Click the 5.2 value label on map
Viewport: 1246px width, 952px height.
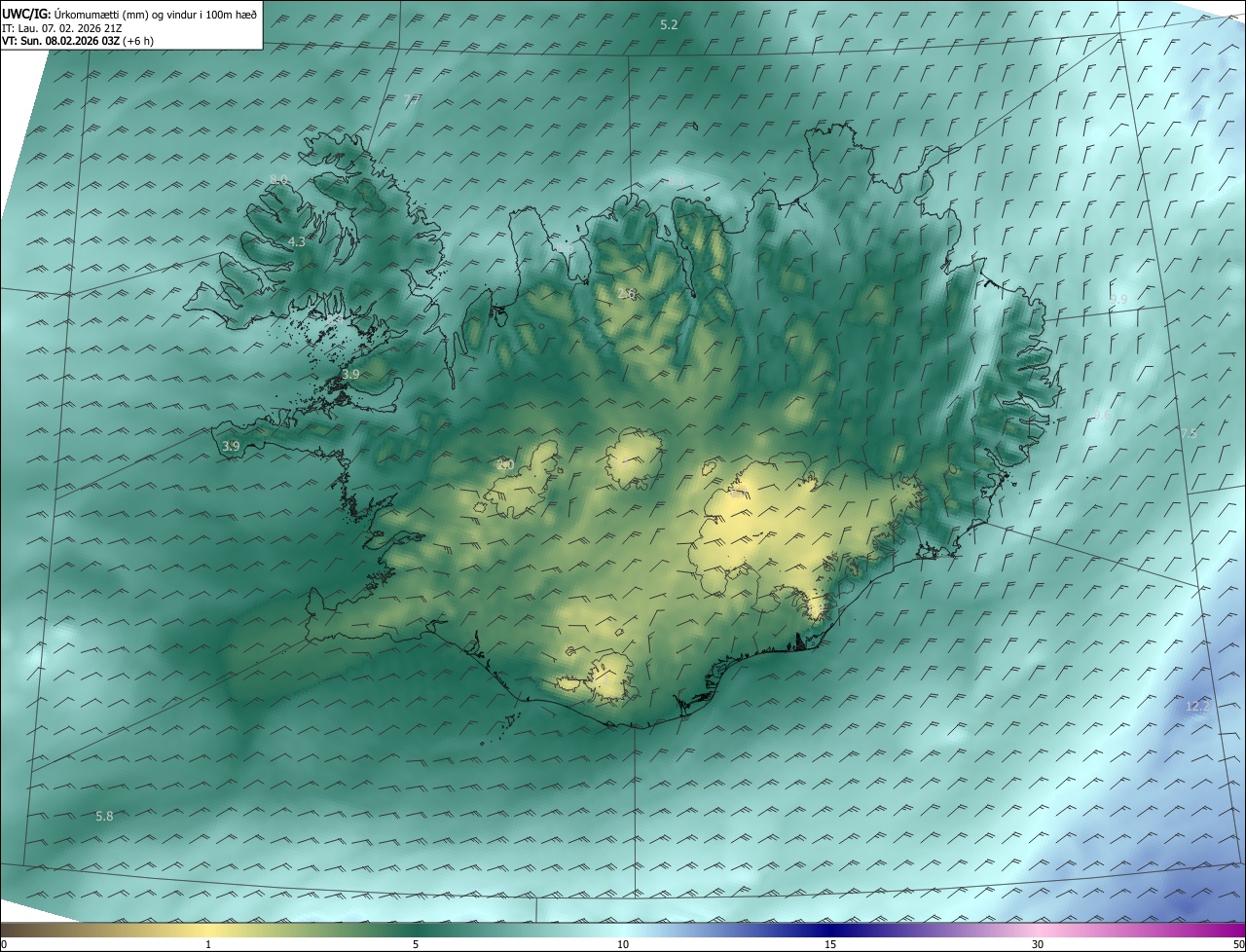(669, 24)
